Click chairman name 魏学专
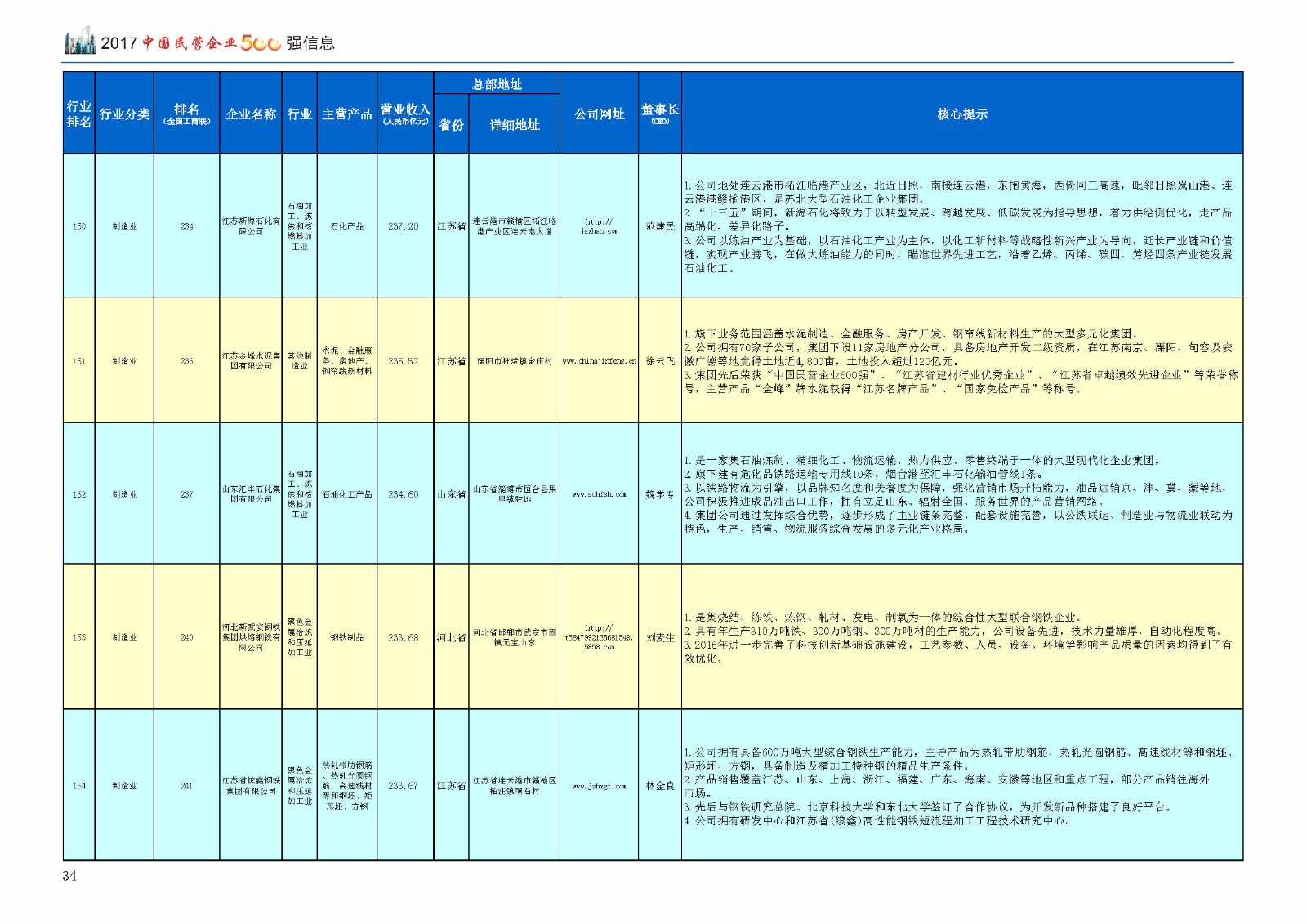 click(x=660, y=494)
